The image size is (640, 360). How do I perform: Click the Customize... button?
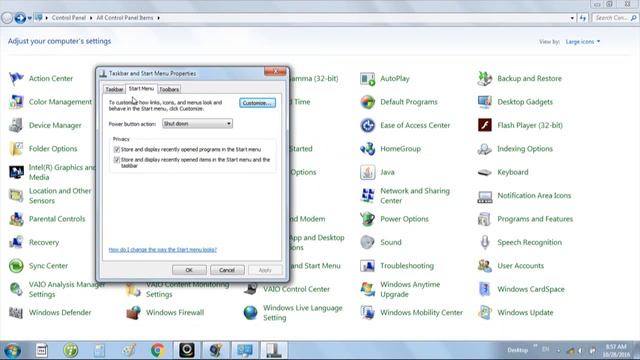tap(257, 103)
